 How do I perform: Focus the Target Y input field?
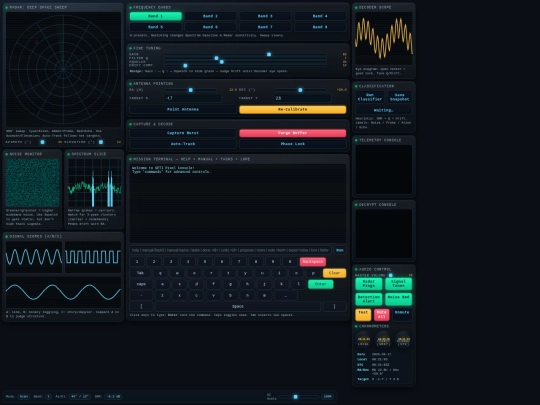tap(302, 98)
